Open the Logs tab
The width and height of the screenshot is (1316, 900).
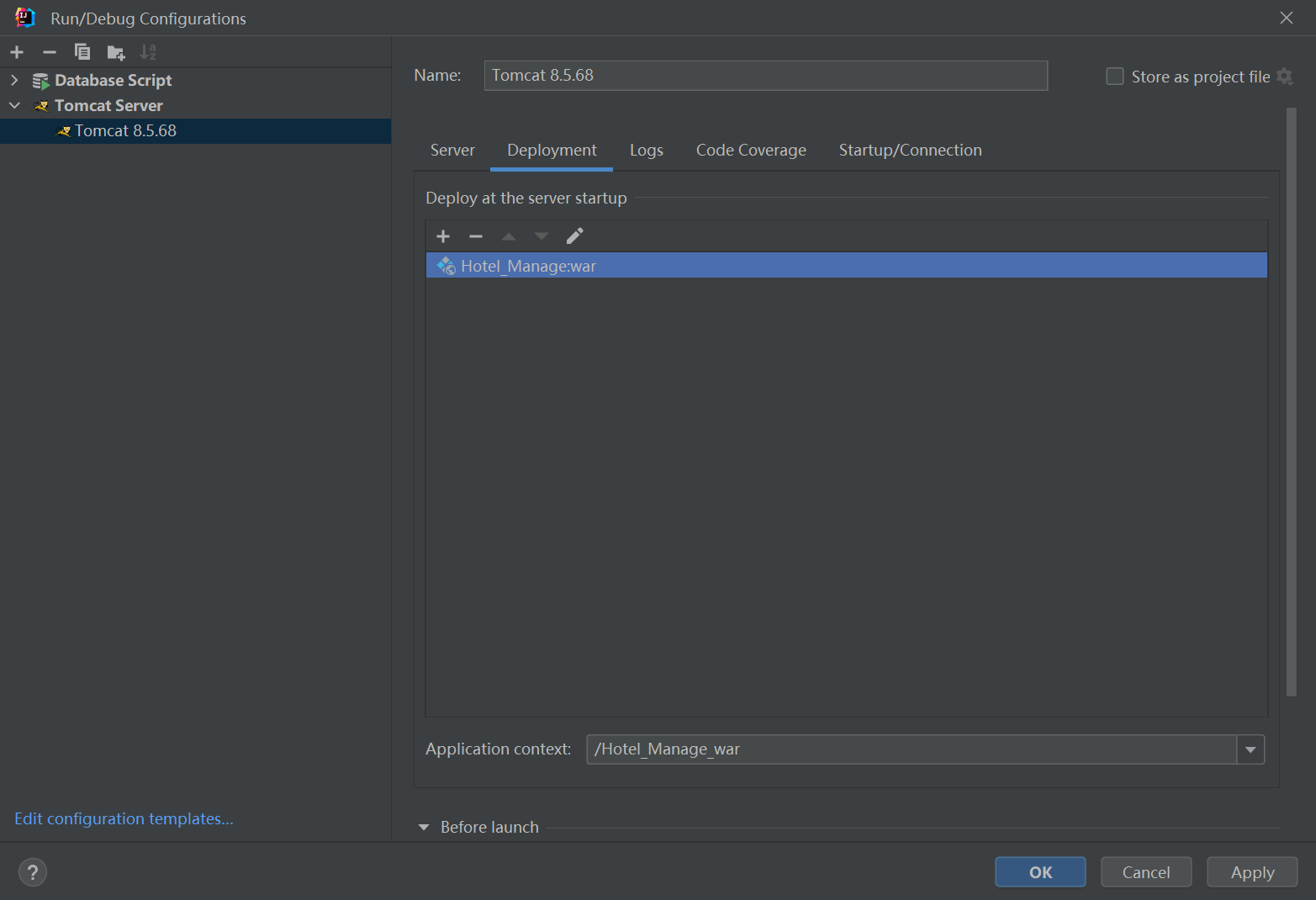tap(647, 151)
